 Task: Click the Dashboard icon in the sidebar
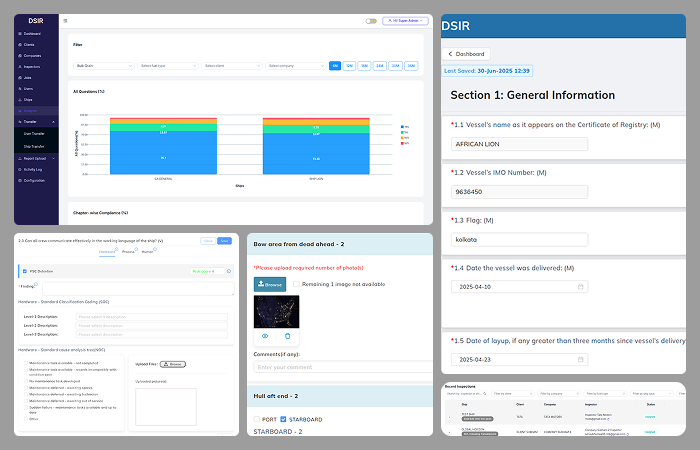[x=20, y=34]
